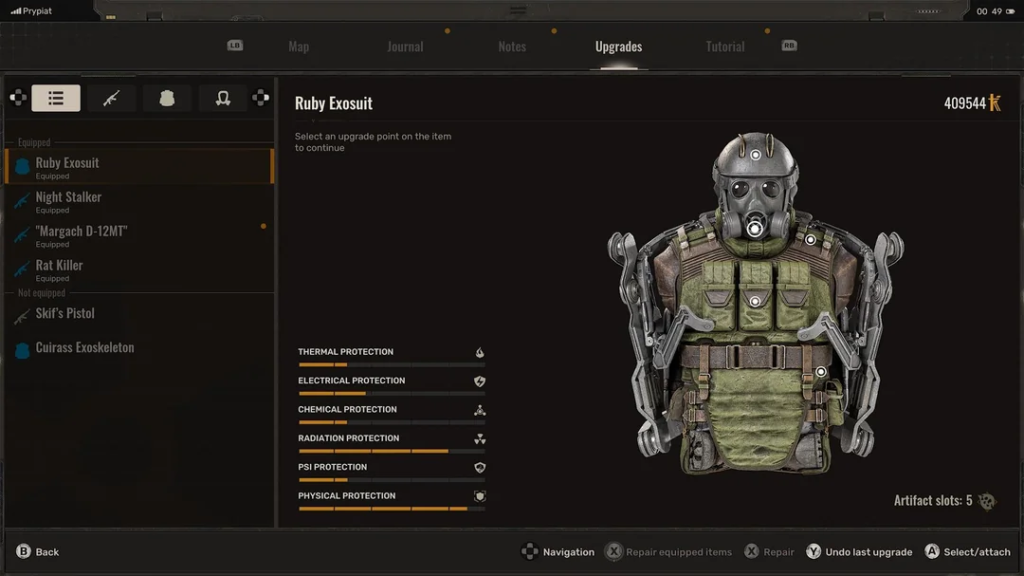This screenshot has width=1024, height=576.
Task: Click the shoulder upgrade point on exosuit
Action: pos(810,240)
